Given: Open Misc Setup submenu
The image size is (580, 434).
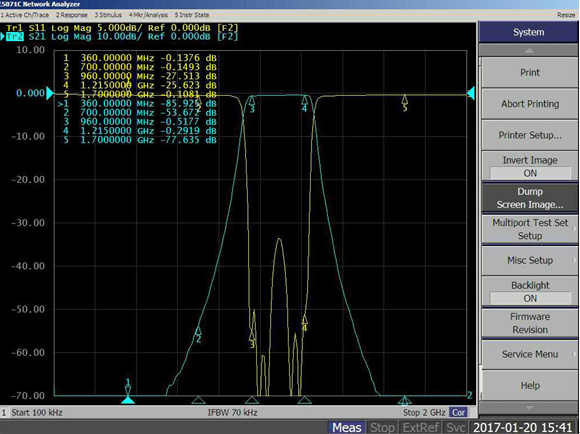Looking at the screenshot, I should tap(530, 260).
